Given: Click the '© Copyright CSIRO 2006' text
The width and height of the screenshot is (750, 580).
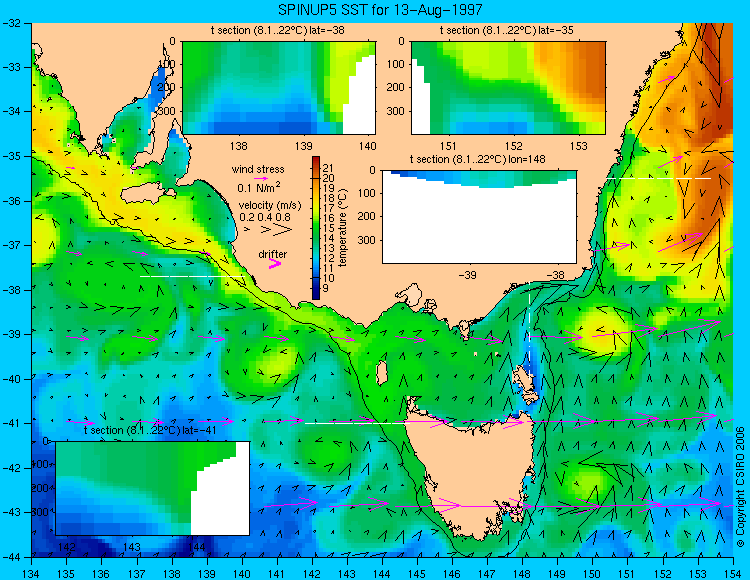Looking at the screenshot, I should 740,488.
